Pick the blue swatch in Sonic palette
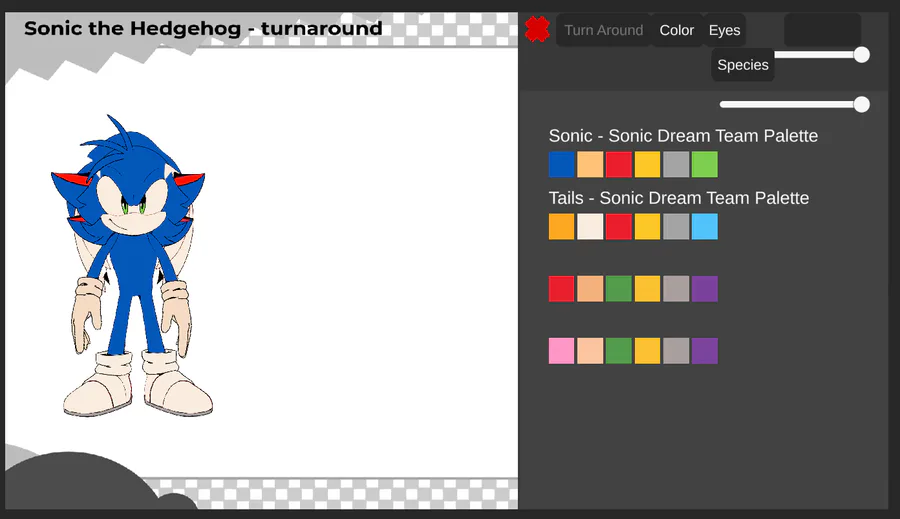900x519 pixels. [x=561, y=164]
